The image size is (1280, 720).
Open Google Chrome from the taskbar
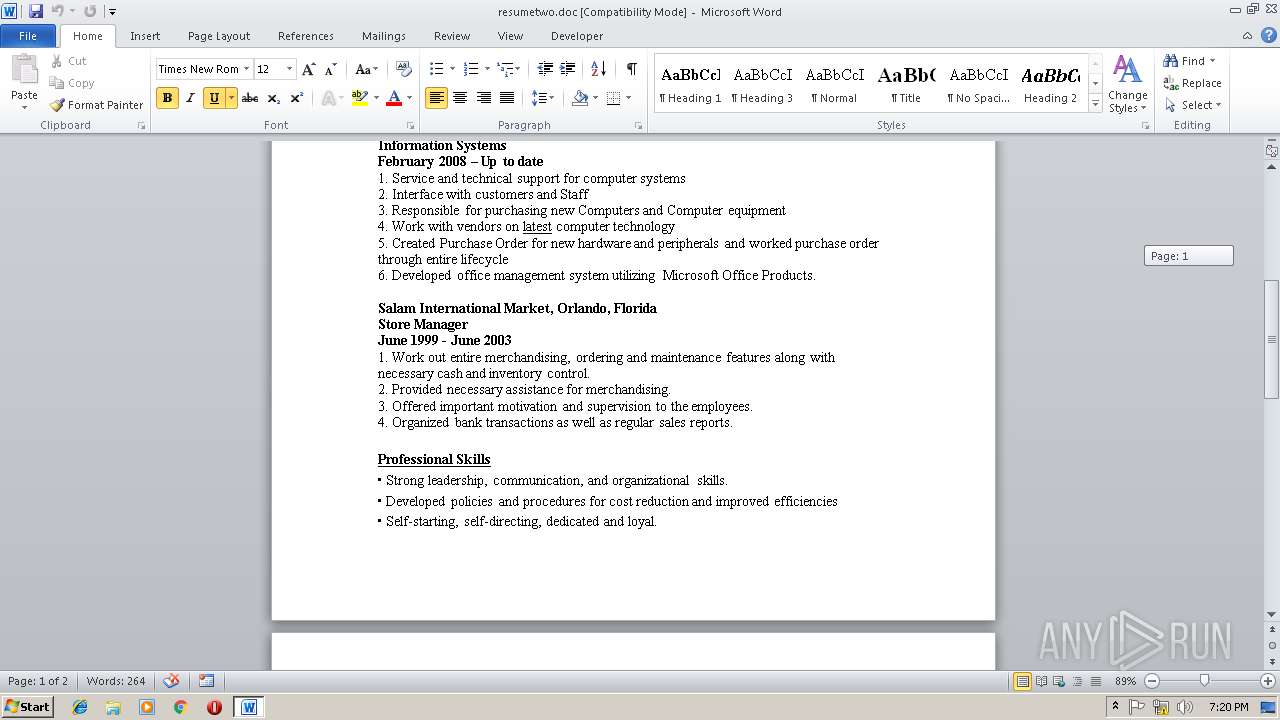click(180, 707)
